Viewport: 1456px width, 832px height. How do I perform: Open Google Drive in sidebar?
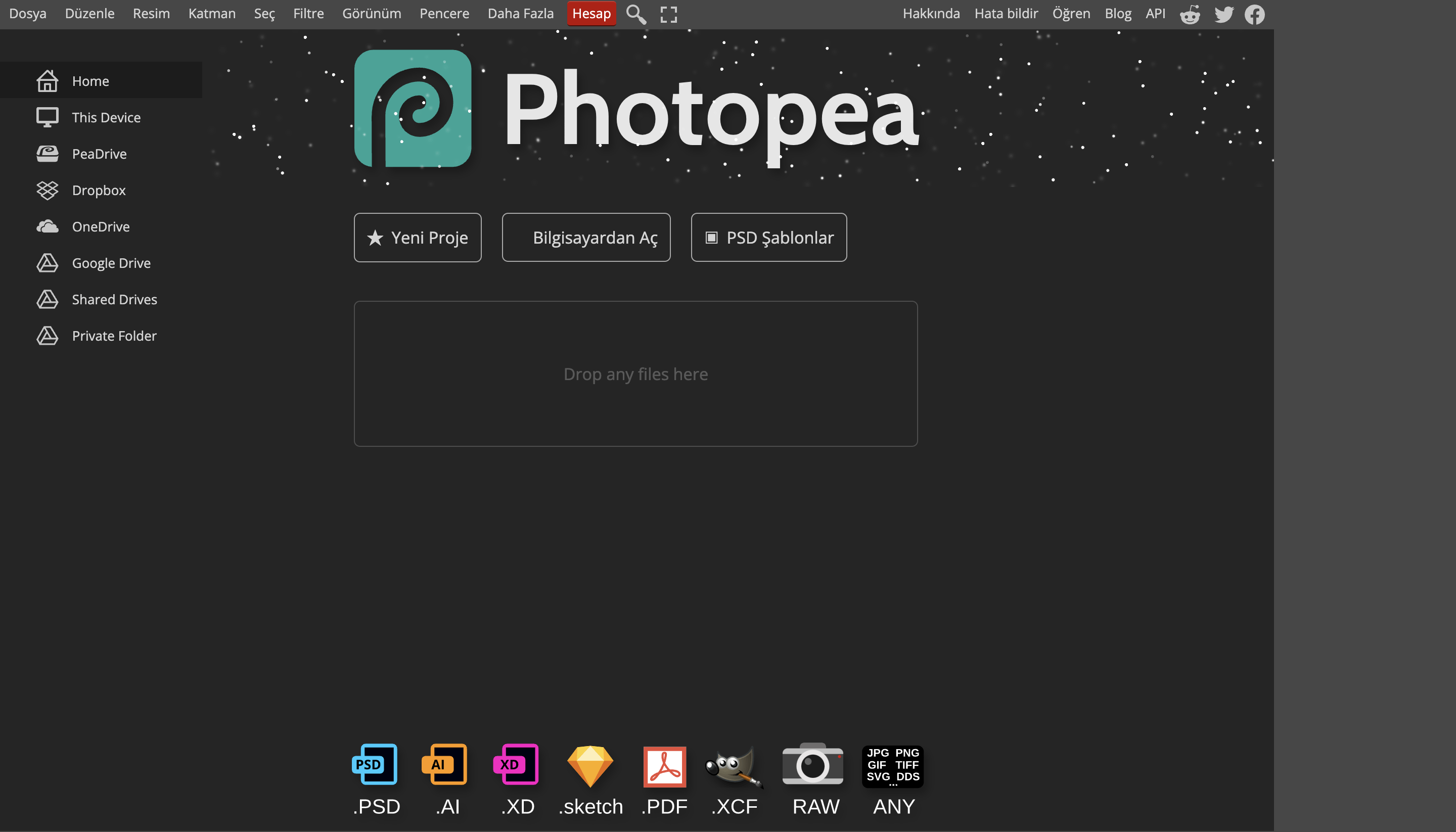111,263
